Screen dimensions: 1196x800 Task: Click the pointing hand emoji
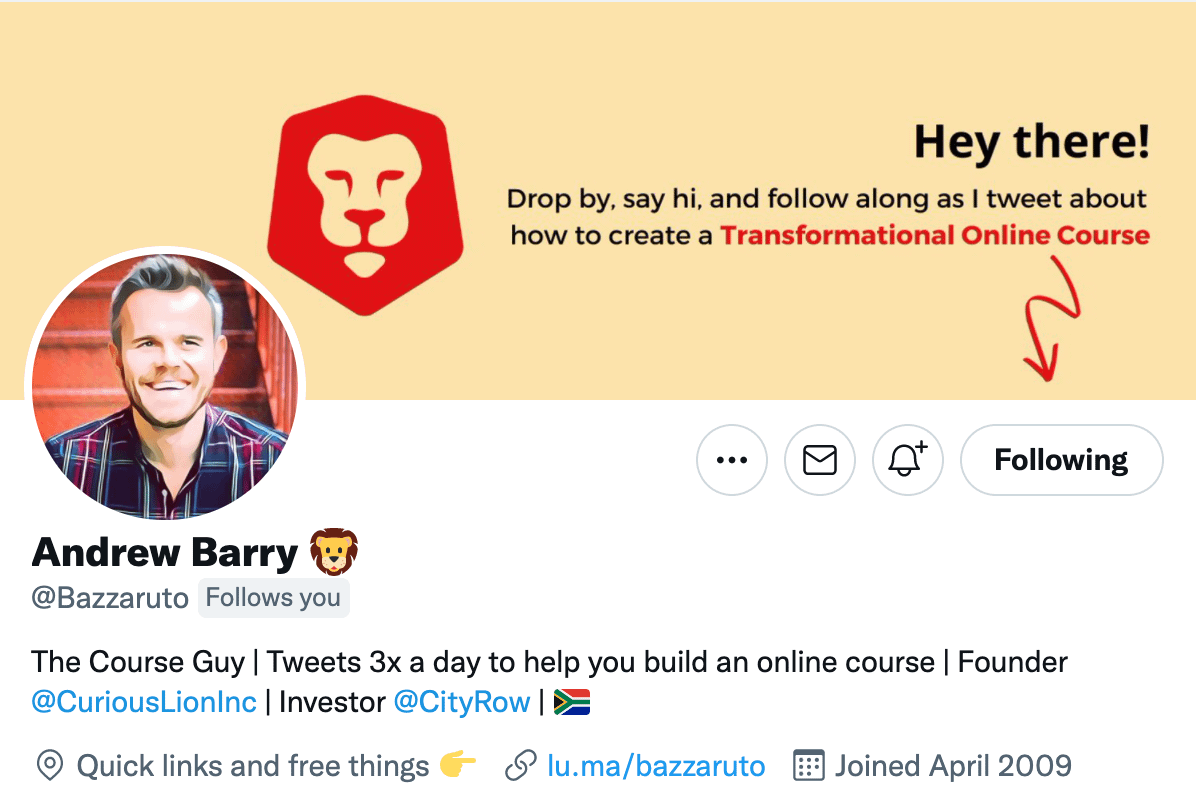(458, 767)
